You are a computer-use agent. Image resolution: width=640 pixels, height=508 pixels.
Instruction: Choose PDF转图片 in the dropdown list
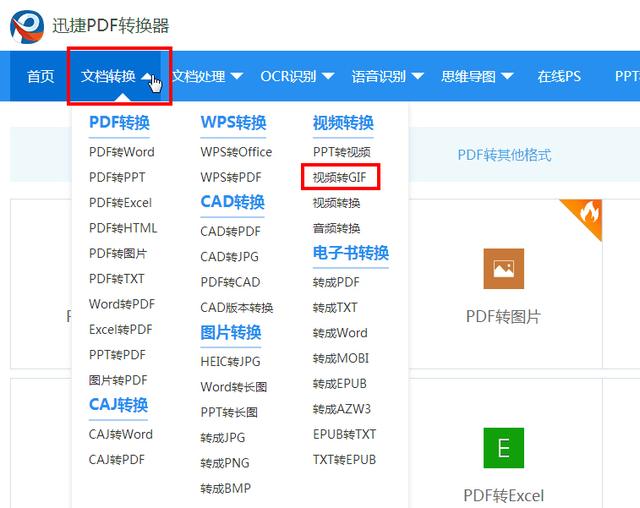(118, 253)
